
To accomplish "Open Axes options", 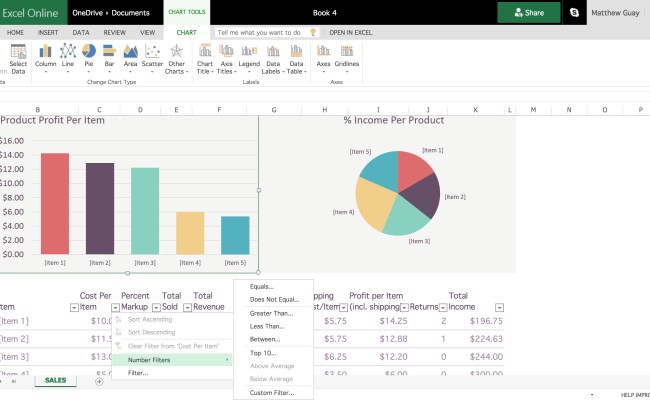I will tap(323, 59).
